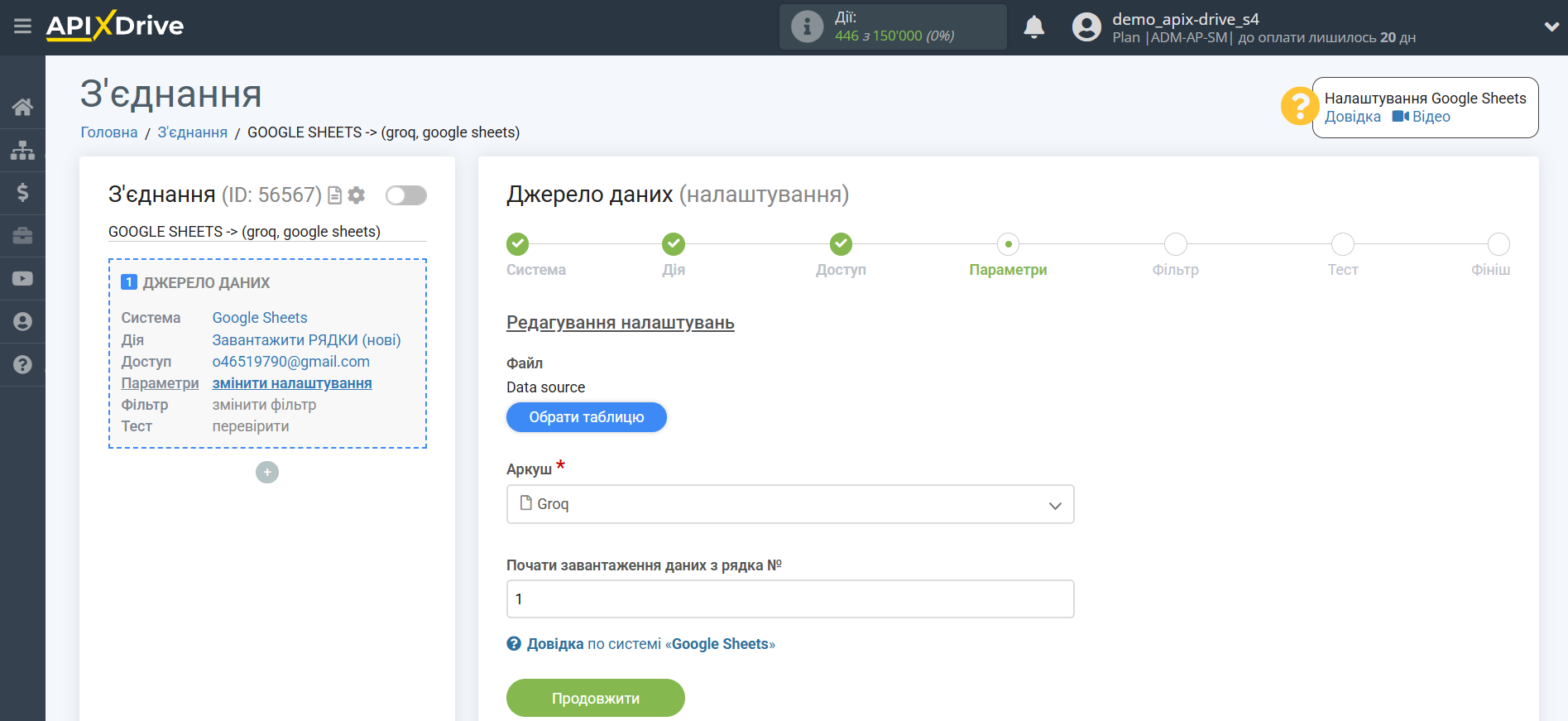
Task: Click the demo_apix-drive_s4 account name
Action: (1186, 19)
